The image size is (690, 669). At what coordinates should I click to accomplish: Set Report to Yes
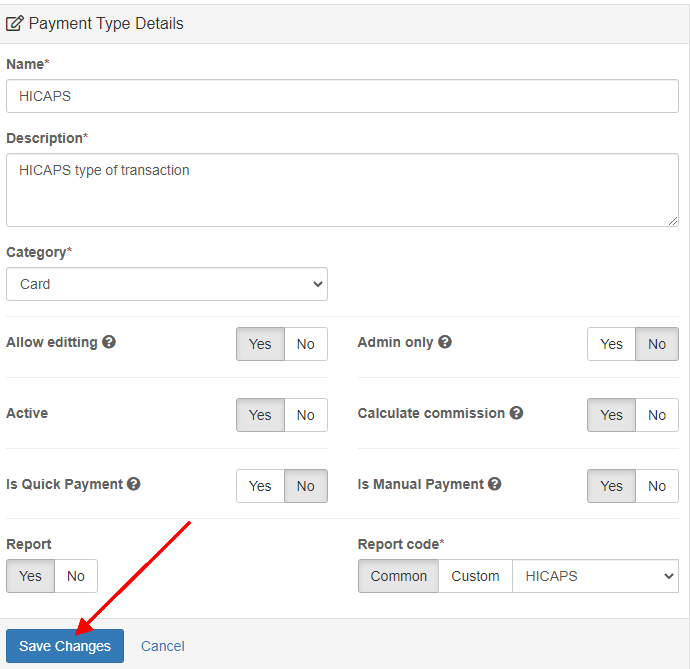(x=30, y=576)
